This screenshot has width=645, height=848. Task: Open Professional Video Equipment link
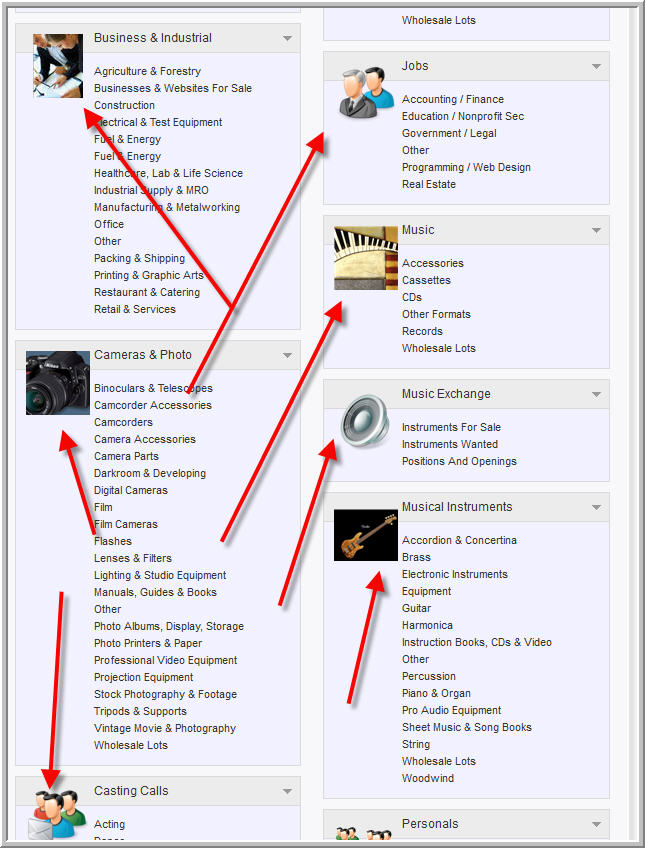165,660
